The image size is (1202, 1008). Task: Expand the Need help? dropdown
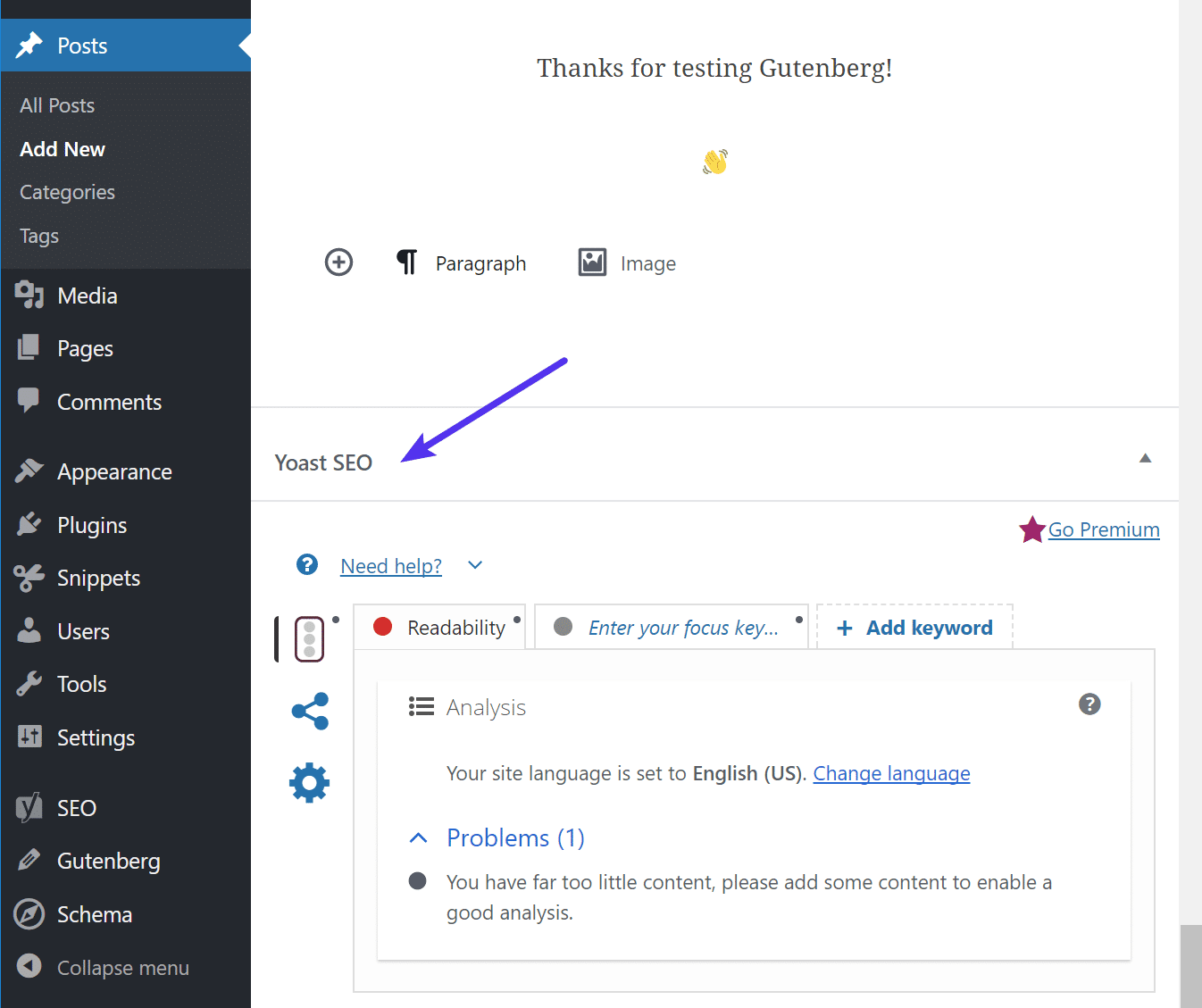[474, 565]
